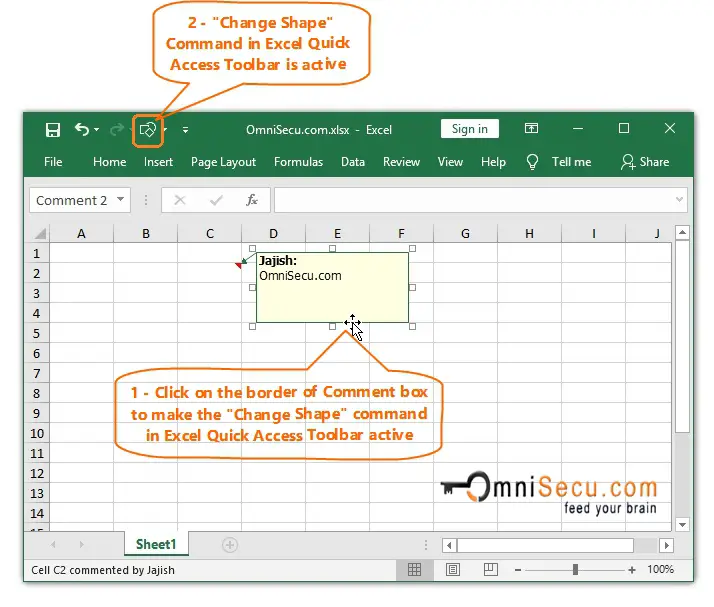The image size is (714, 607).
Task: Click the Save icon in Quick Access Toolbar
Action: 53,130
